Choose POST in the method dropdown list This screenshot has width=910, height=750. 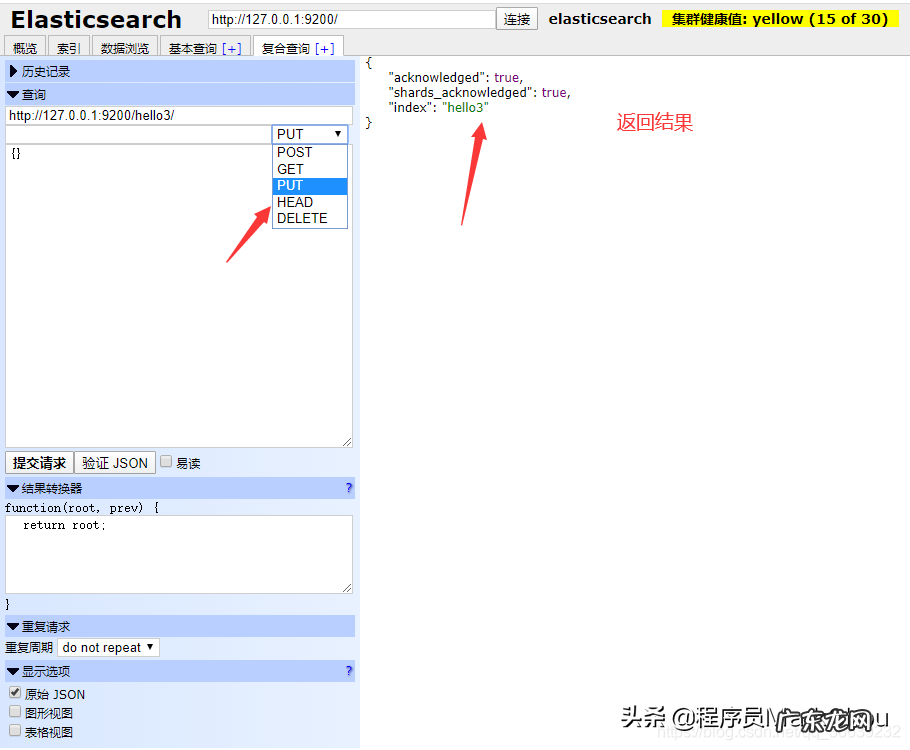click(x=295, y=152)
